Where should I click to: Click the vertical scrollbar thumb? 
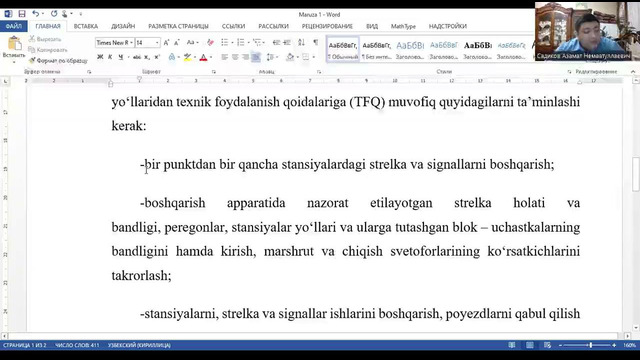click(636, 173)
